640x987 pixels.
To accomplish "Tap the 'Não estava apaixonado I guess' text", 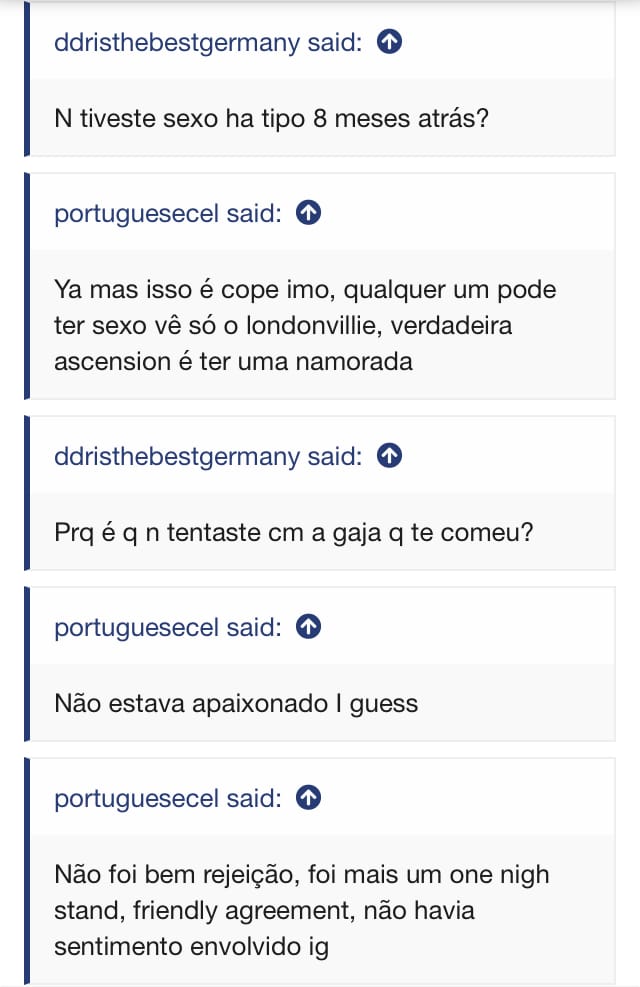I will tap(236, 703).
